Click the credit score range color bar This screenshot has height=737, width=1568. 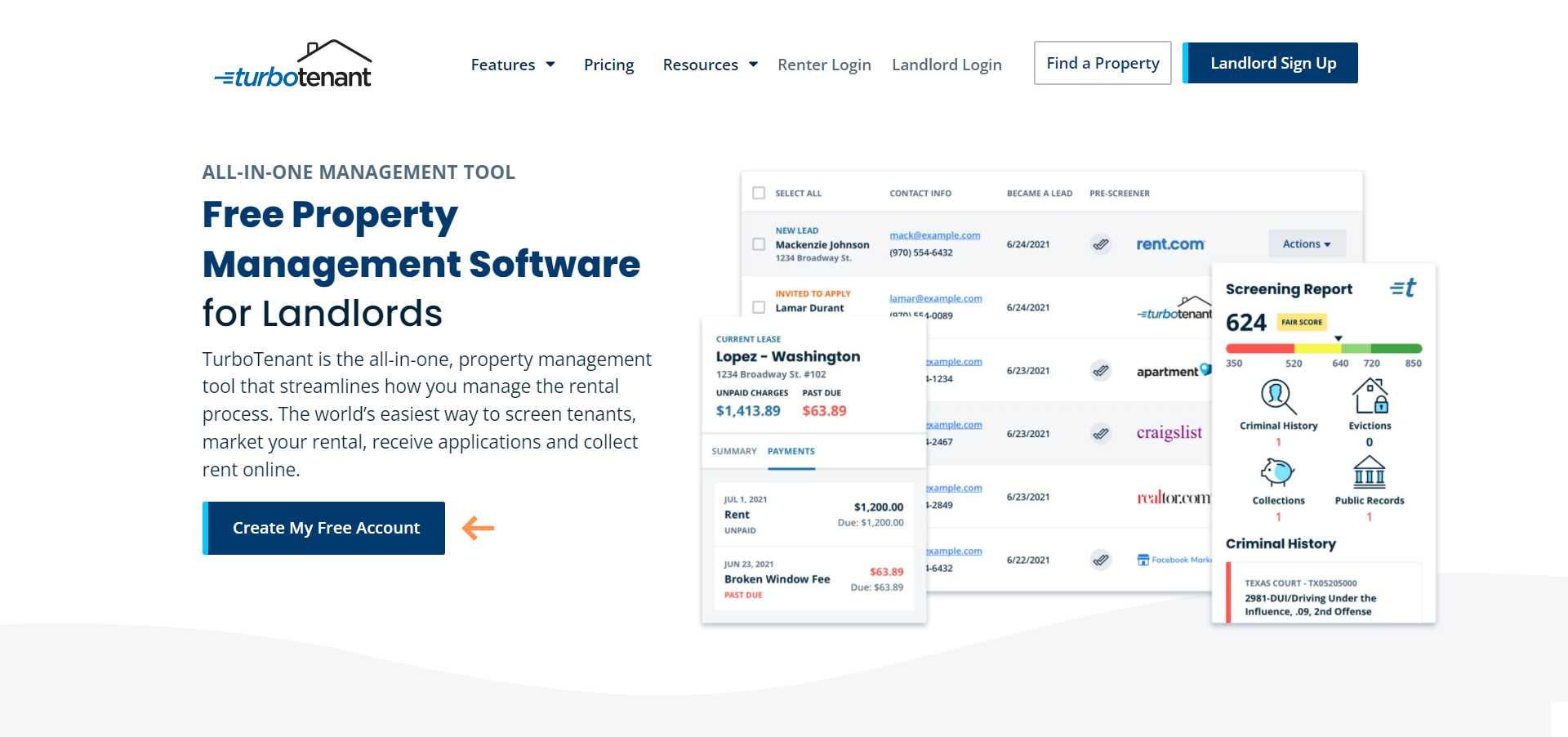(x=1324, y=349)
